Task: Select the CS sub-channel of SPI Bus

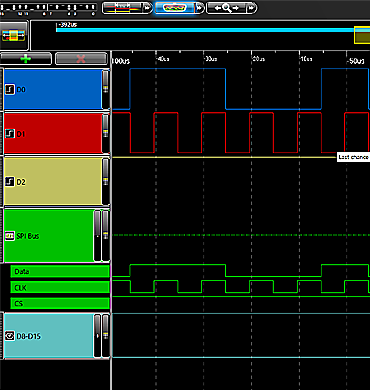Action: pos(60,303)
